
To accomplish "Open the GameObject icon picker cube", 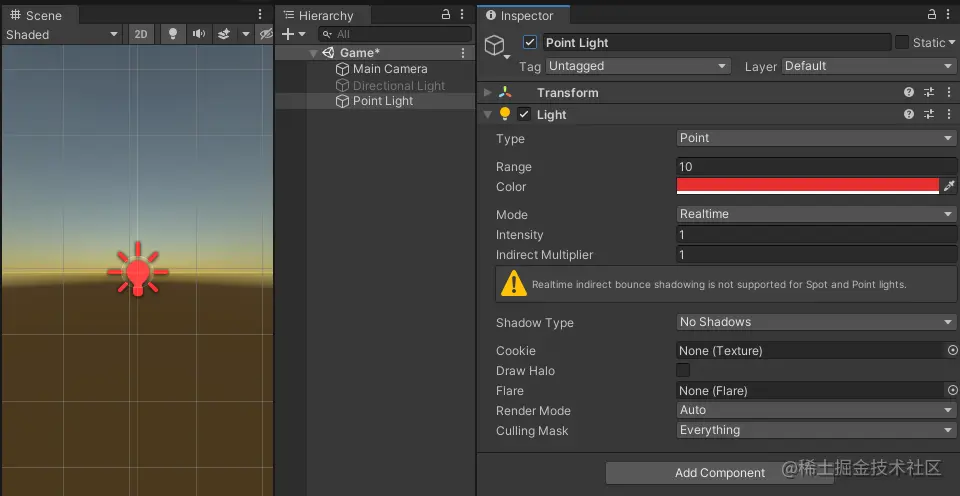I will [x=495, y=45].
